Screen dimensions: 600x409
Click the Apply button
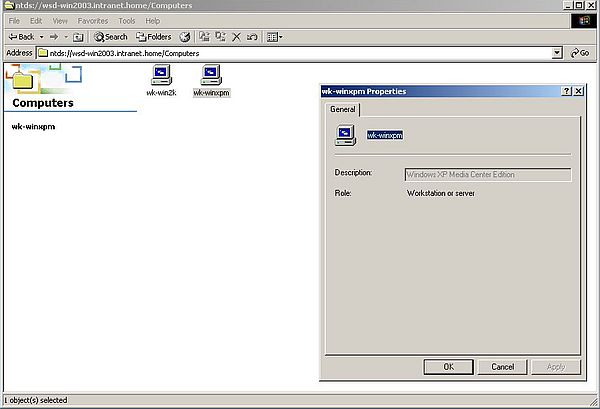[x=556, y=367]
